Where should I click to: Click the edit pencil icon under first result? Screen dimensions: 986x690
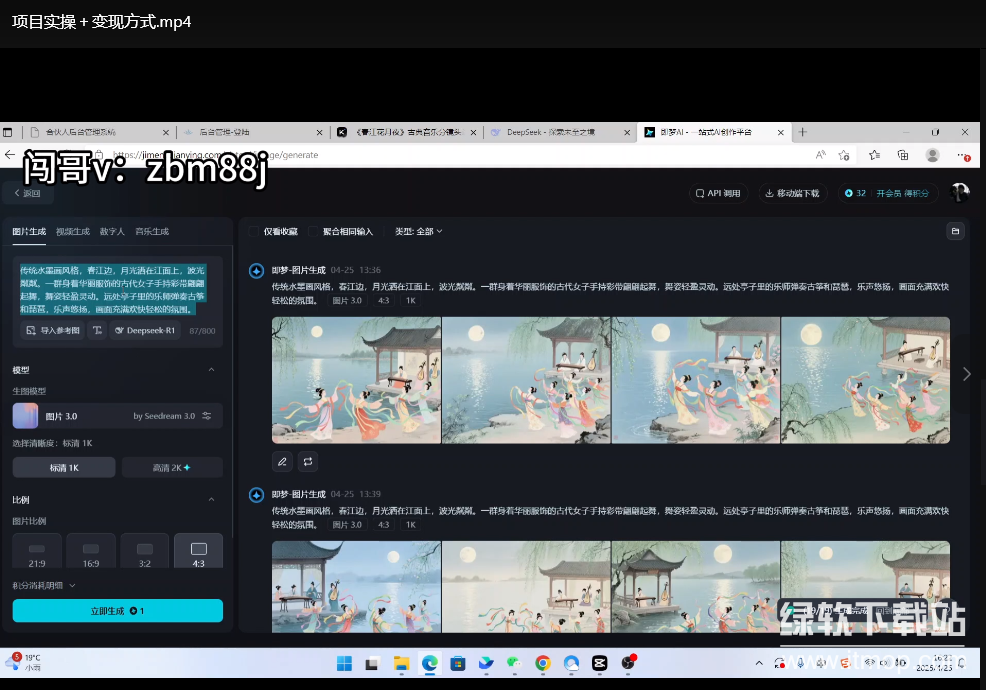pyautogui.click(x=282, y=462)
